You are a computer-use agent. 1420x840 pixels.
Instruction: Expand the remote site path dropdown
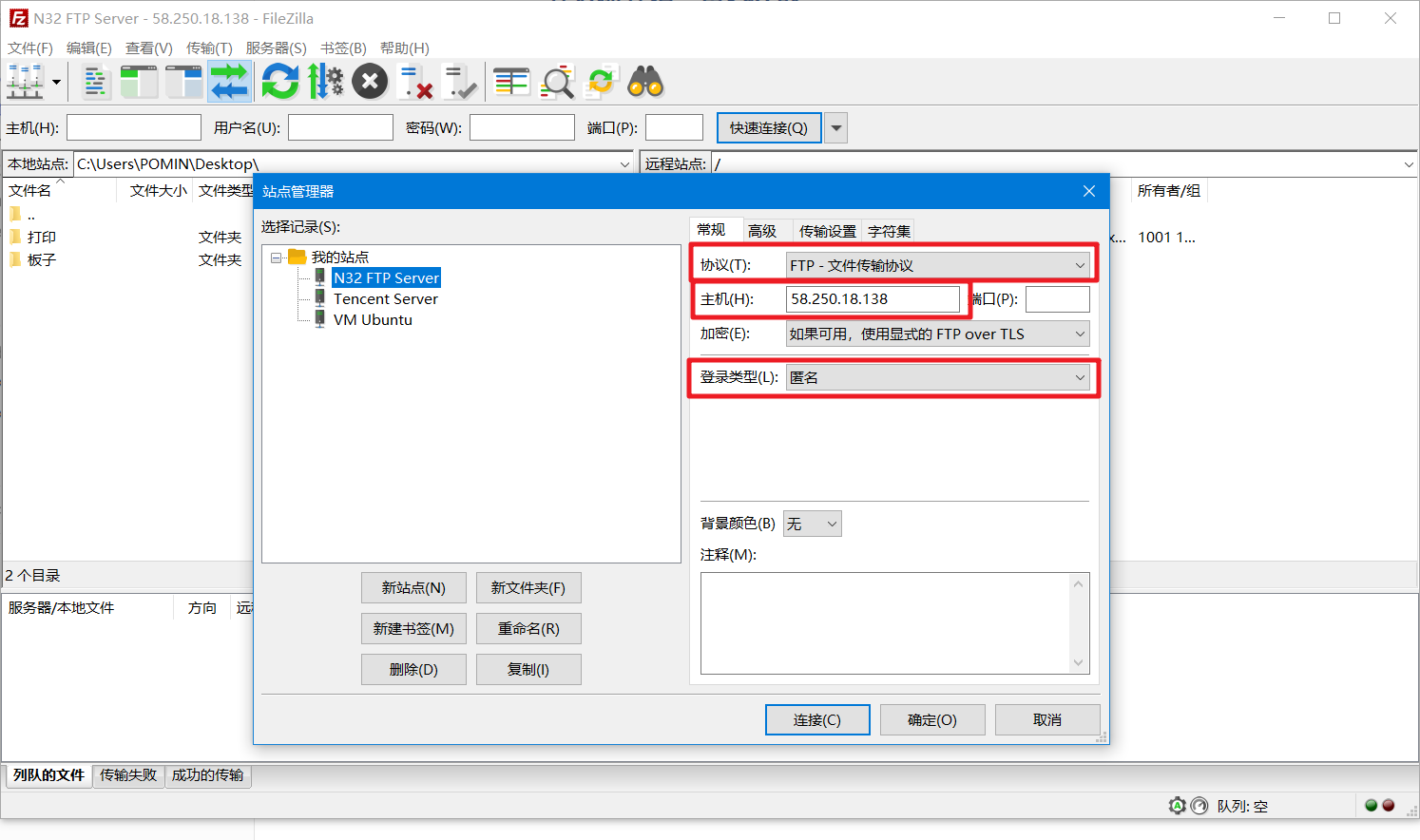(x=1409, y=164)
